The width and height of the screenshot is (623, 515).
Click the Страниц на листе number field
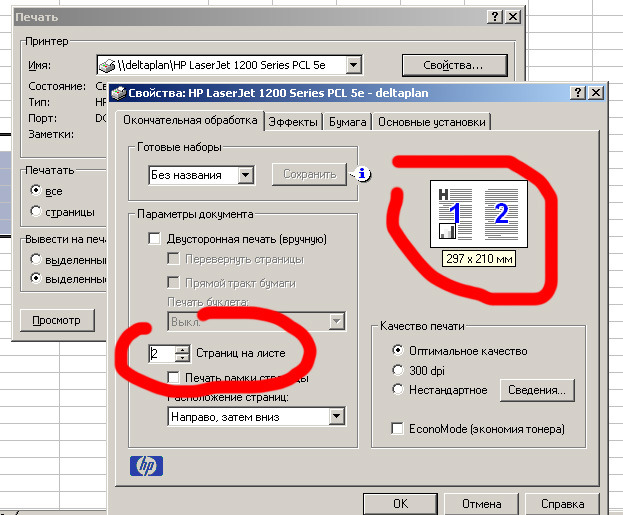[x=159, y=353]
